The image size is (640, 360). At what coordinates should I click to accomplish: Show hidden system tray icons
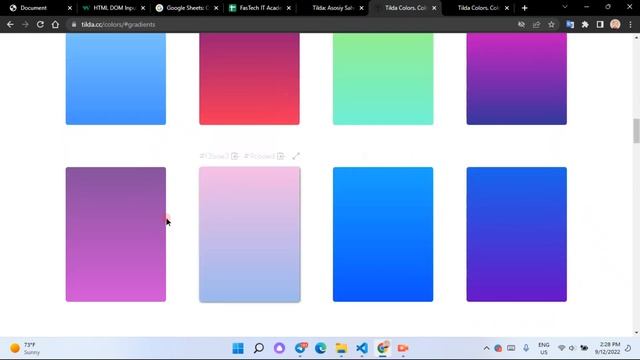coord(487,348)
